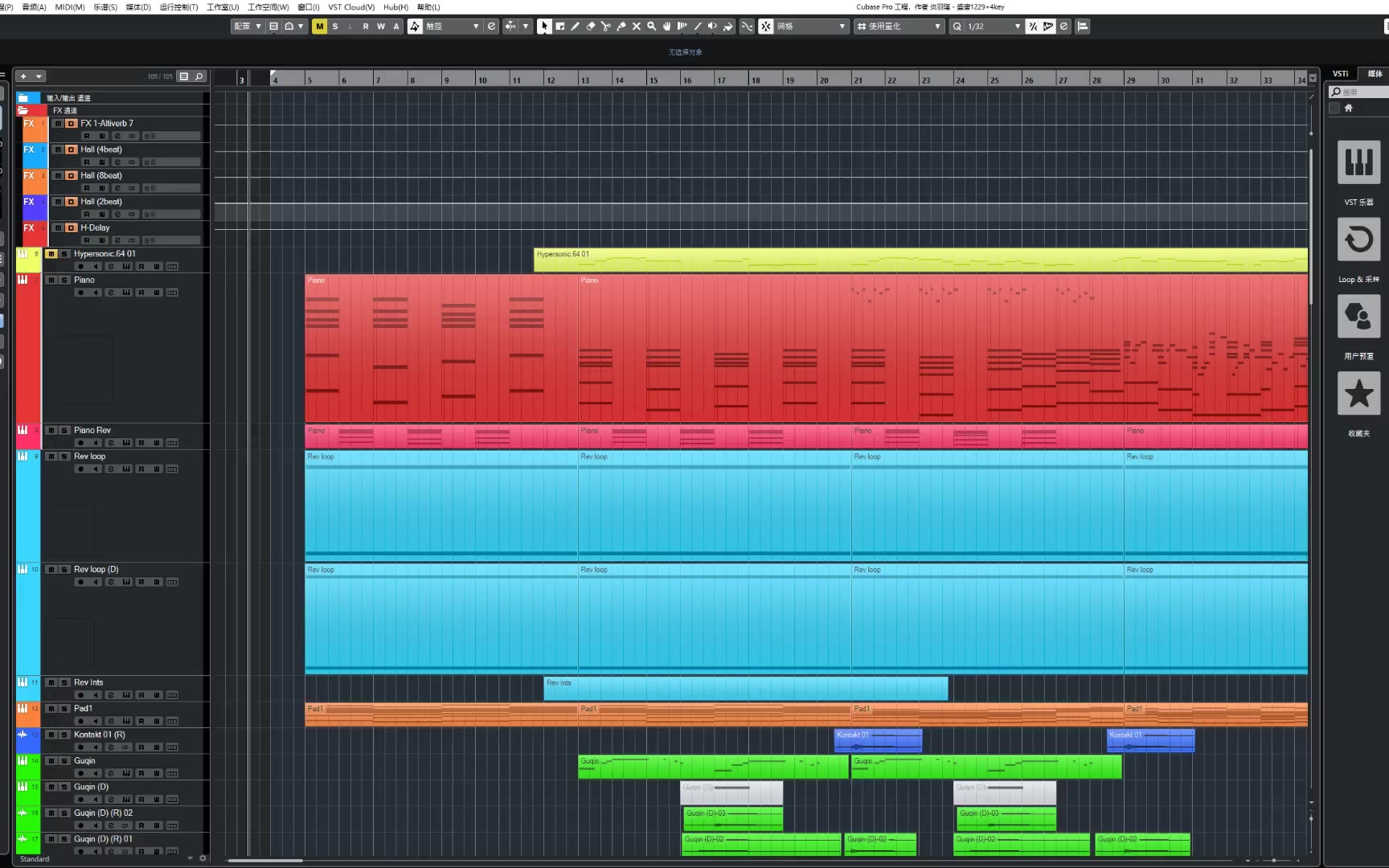Click the Hall (8beat) orange color strip
Screen dimensions: 1389x868
click(35, 182)
